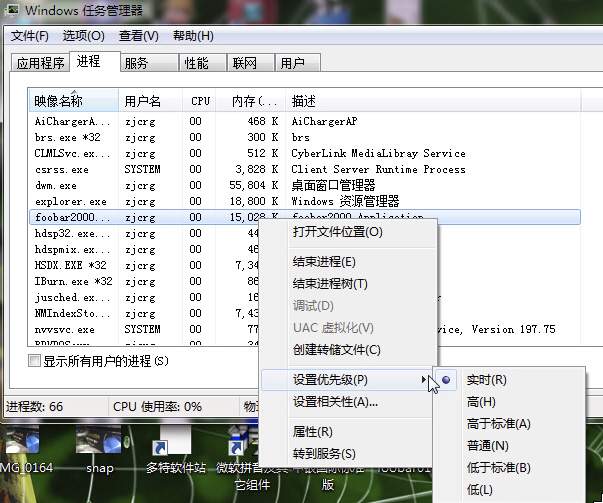Select the foobar2000... process row
This screenshot has width=603, height=503.
[305, 217]
